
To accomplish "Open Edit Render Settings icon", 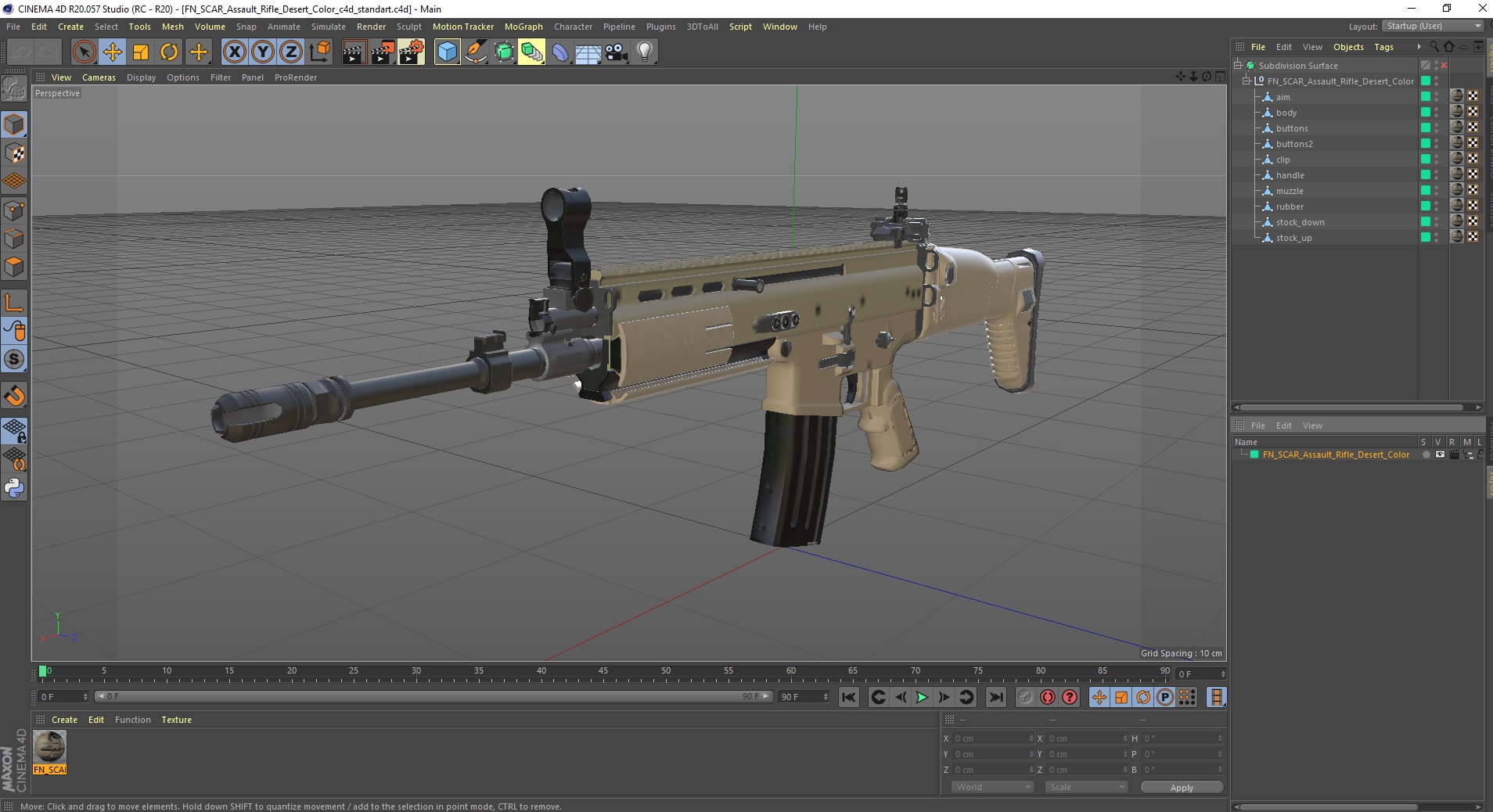I will [412, 52].
